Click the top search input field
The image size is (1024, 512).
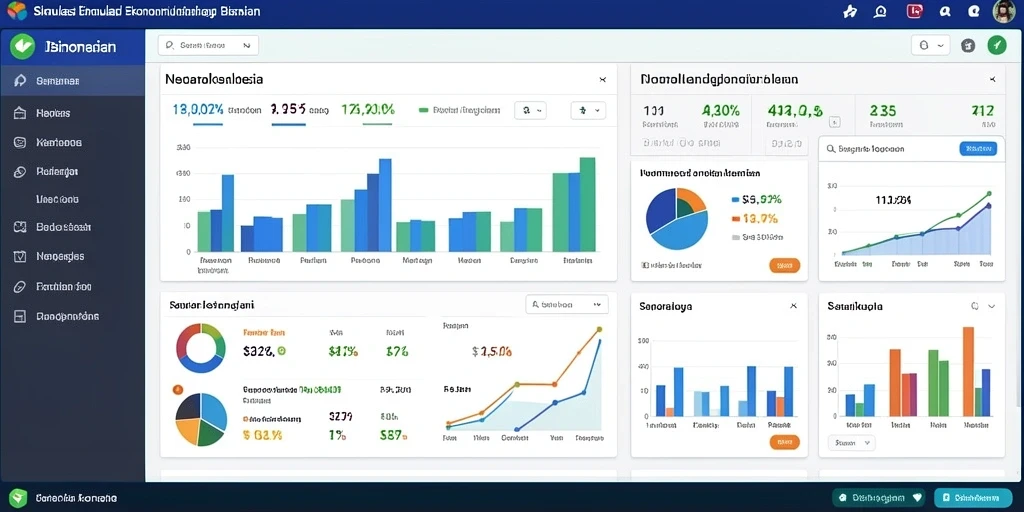click(x=208, y=45)
